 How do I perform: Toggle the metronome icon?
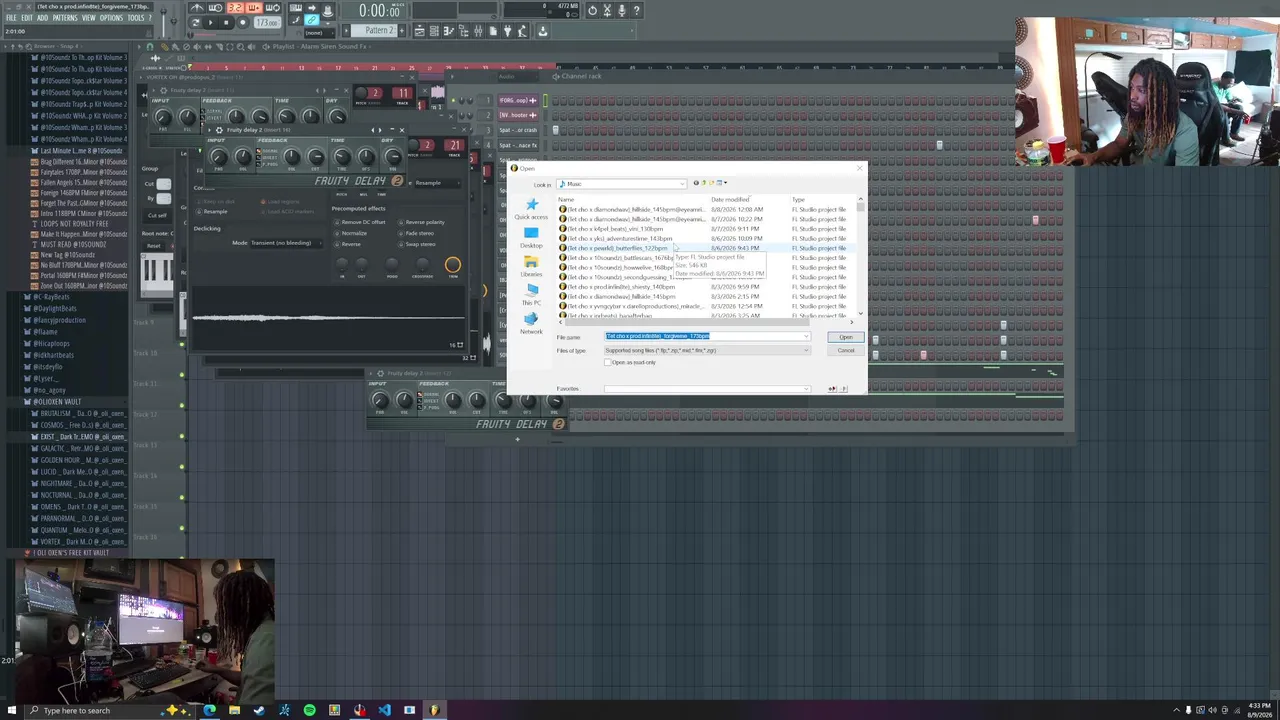198,8
